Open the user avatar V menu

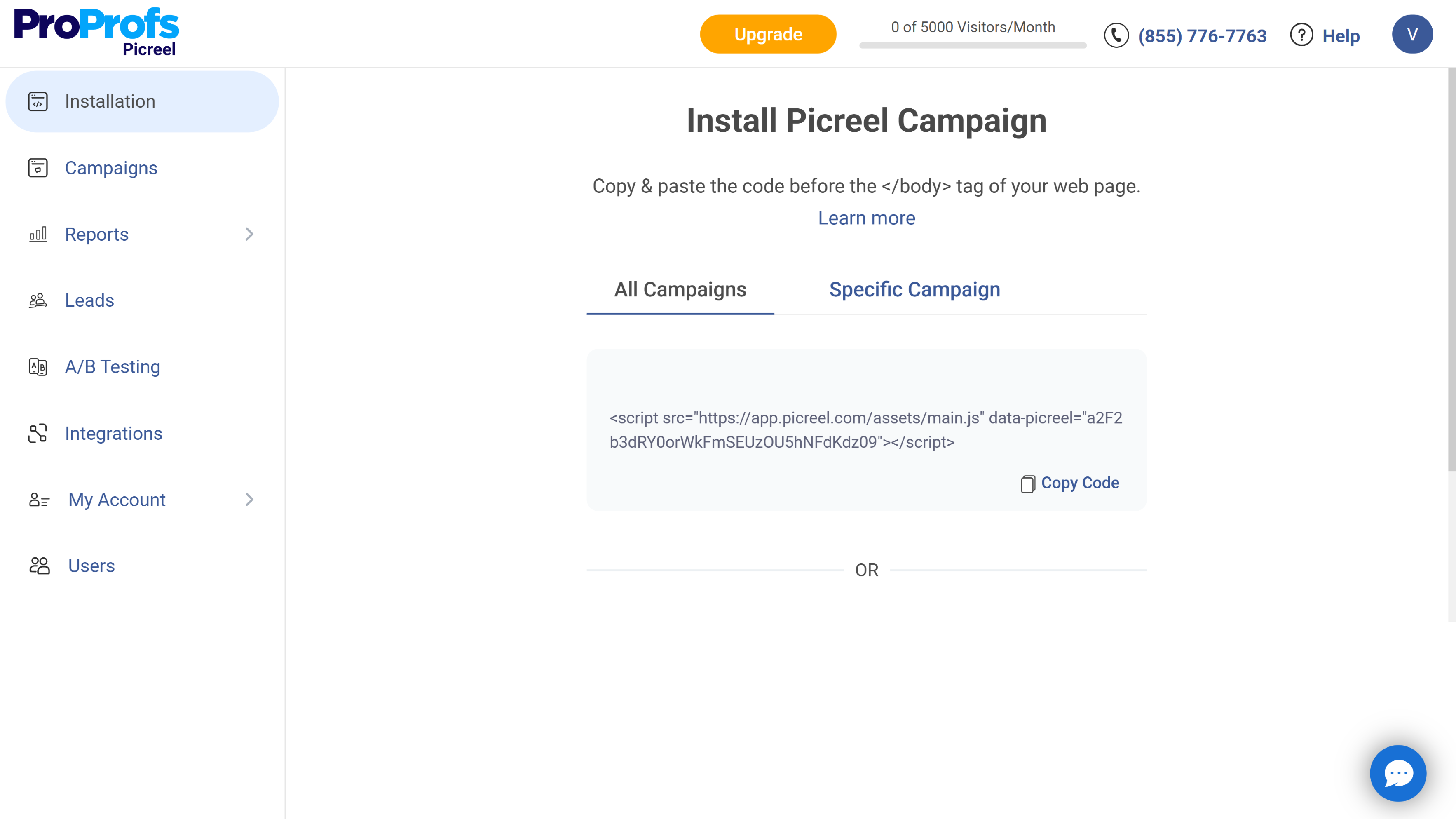pos(1412,35)
